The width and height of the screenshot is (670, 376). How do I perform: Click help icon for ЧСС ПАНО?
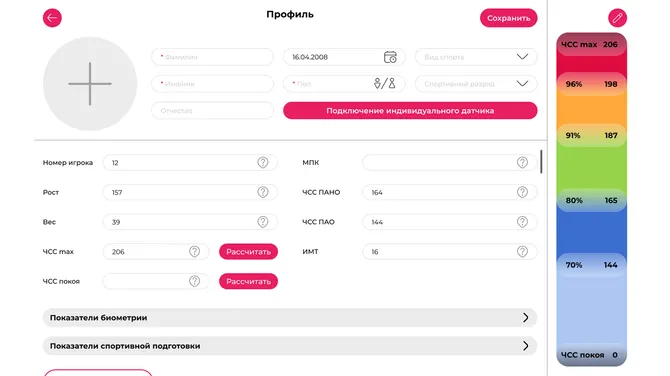(x=522, y=192)
